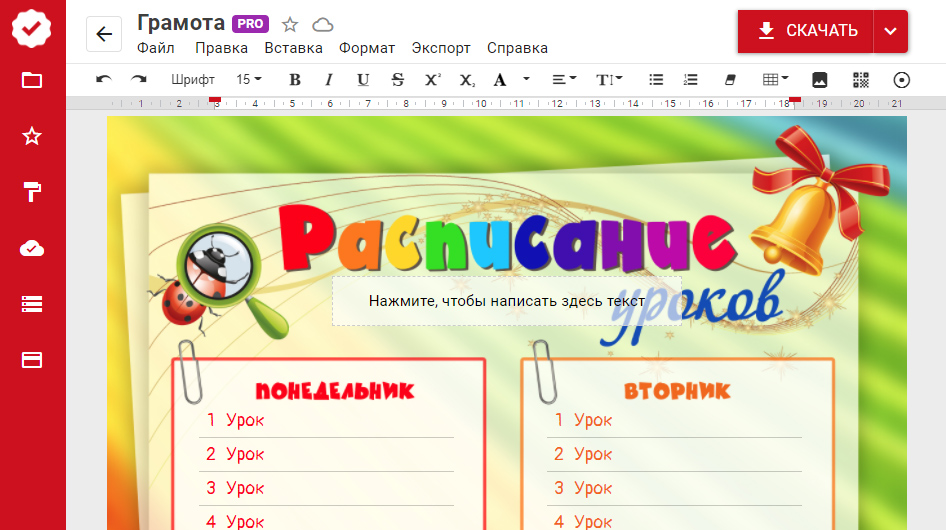Click '3 Урок' under ВТОРНИК
946x530 pixels.
[583, 488]
